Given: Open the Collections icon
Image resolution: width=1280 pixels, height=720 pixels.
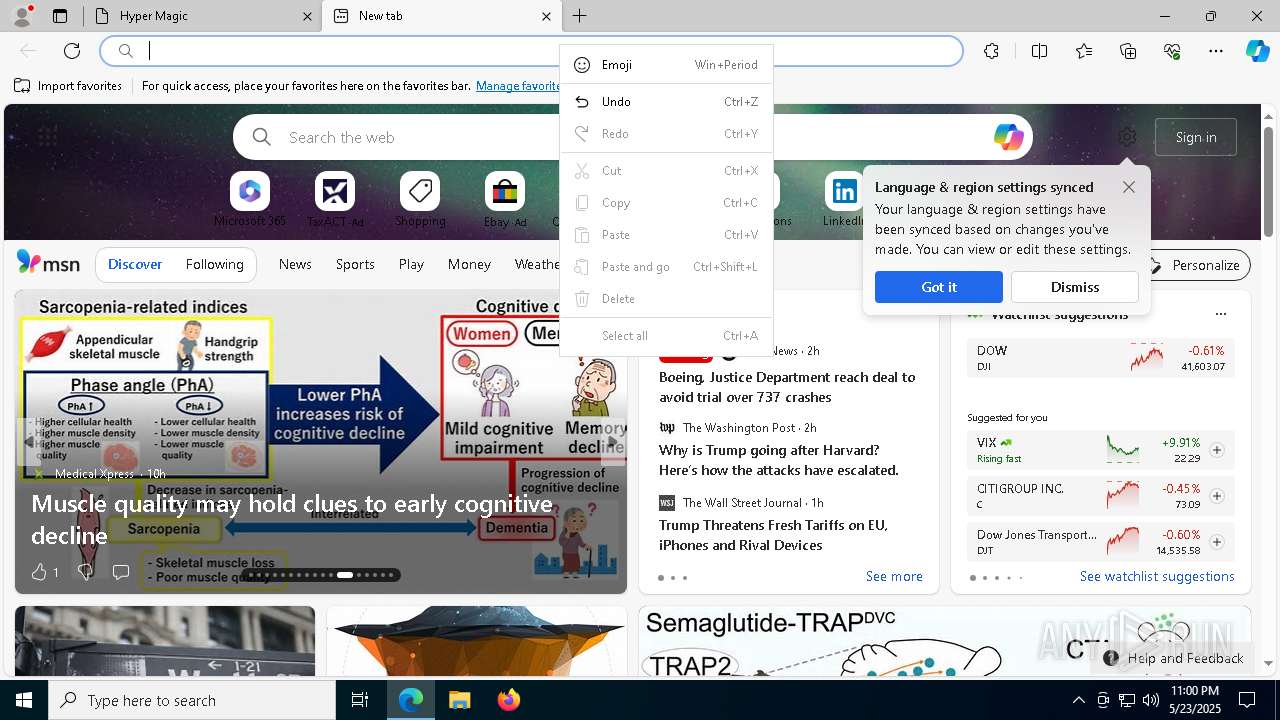Looking at the screenshot, I should coord(1128,51).
